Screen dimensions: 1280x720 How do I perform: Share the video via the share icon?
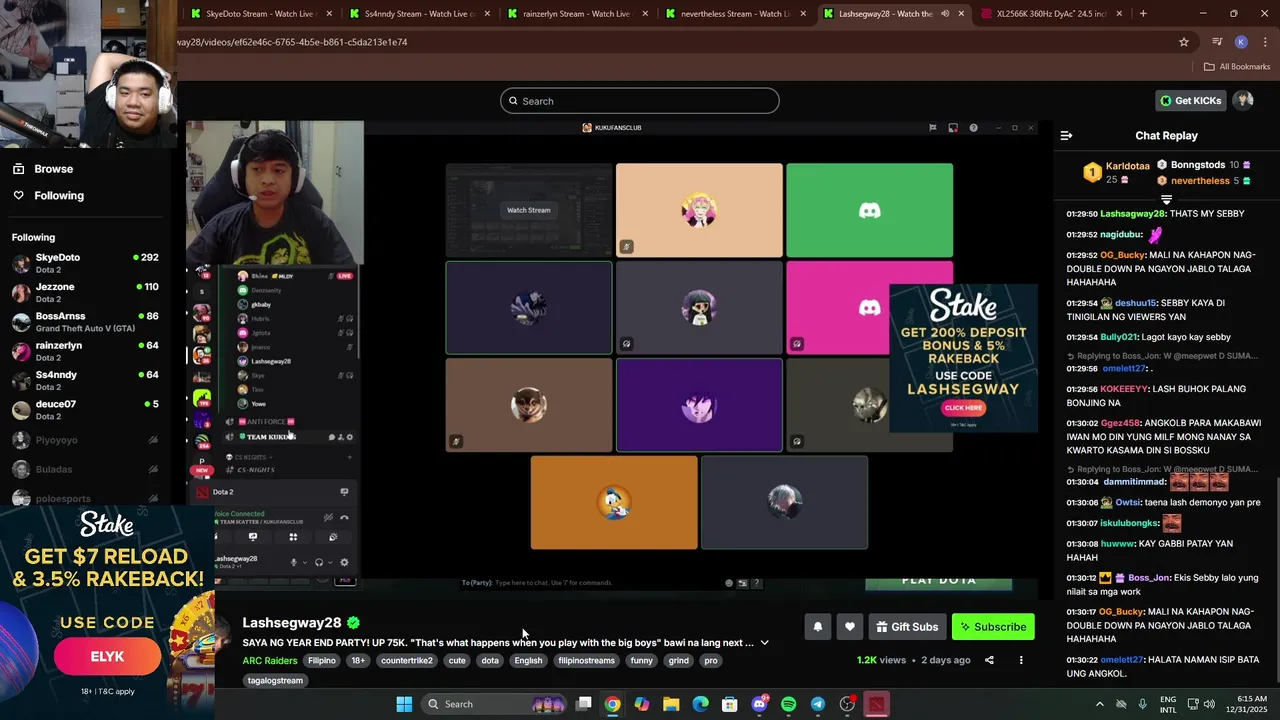(989, 660)
